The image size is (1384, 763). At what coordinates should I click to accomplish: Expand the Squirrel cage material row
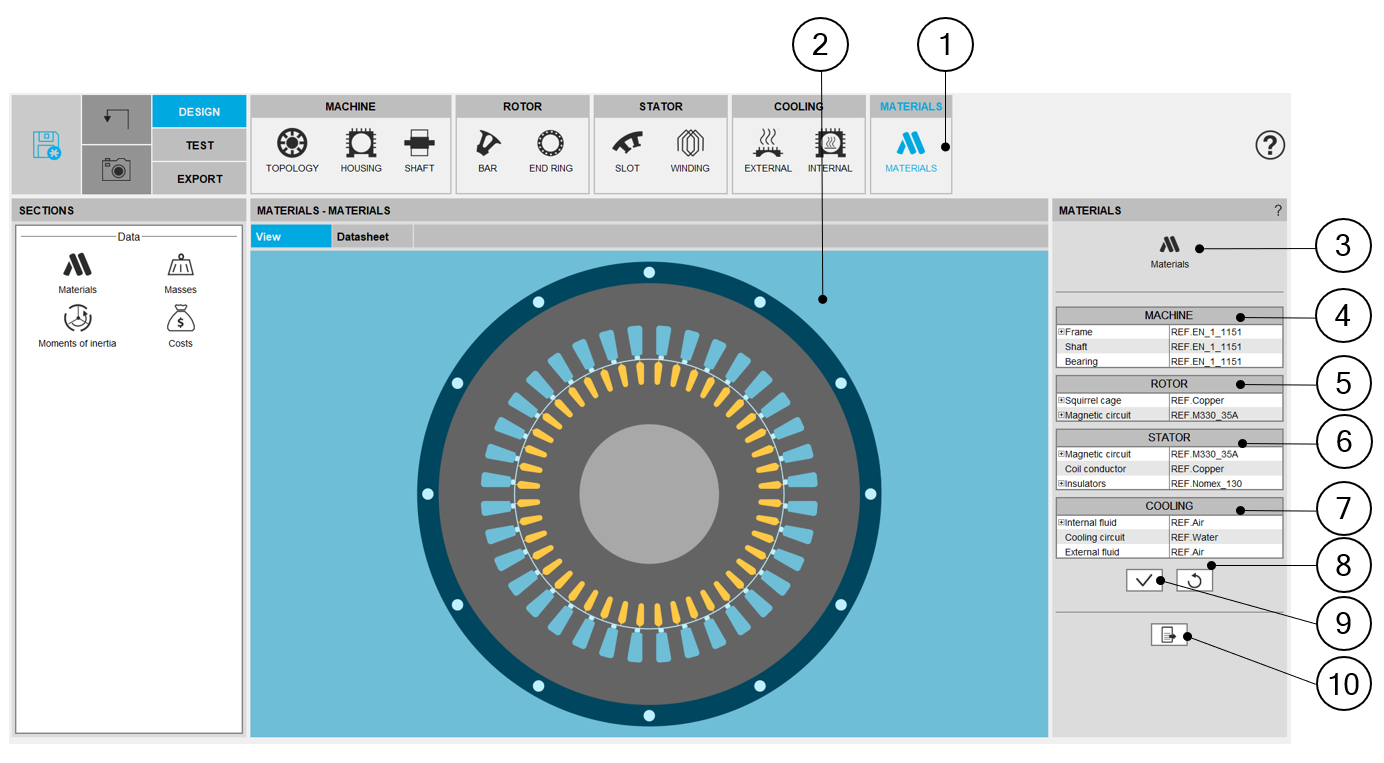click(1061, 401)
